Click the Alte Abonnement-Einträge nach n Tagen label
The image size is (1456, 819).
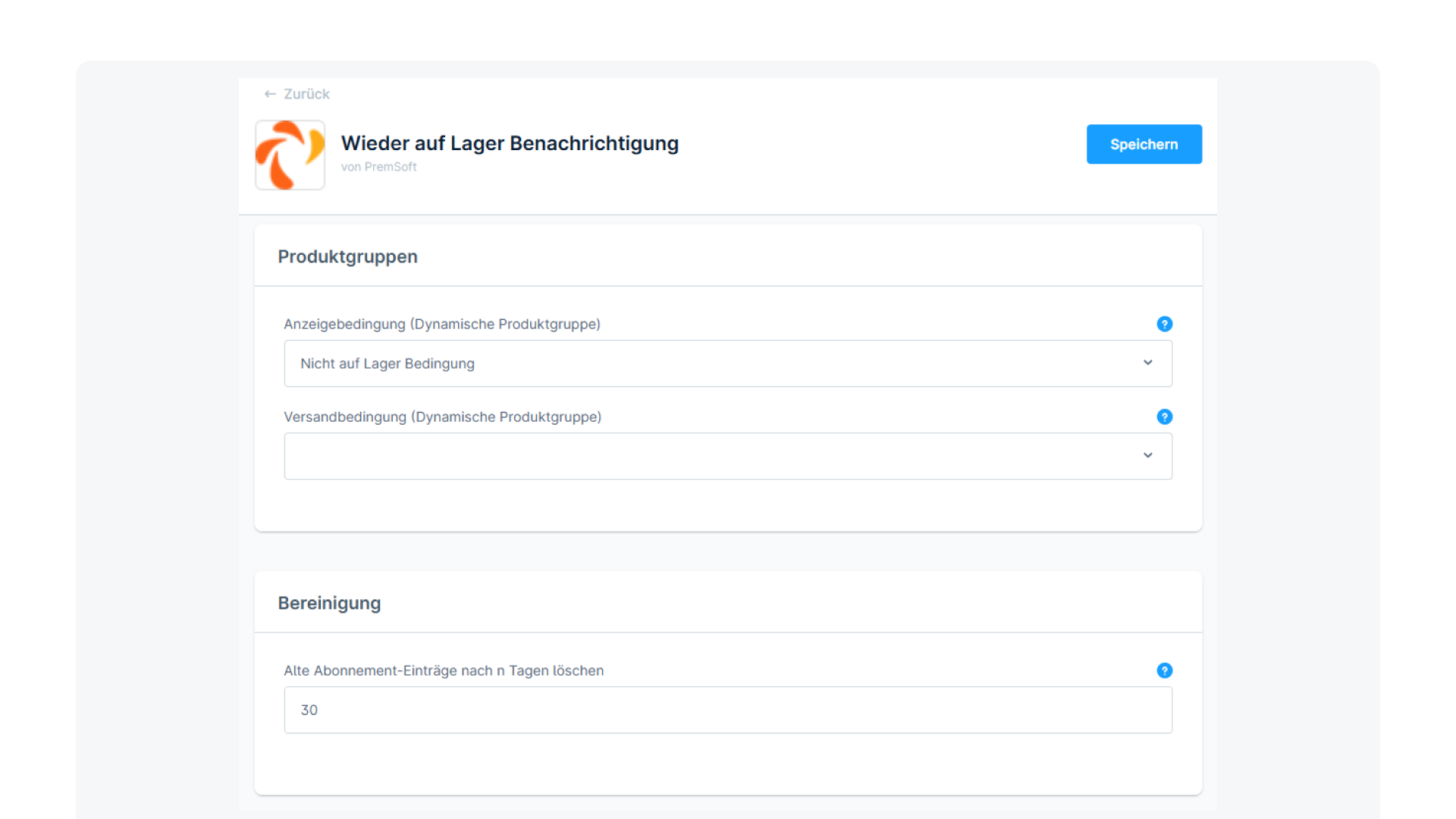[x=444, y=670]
